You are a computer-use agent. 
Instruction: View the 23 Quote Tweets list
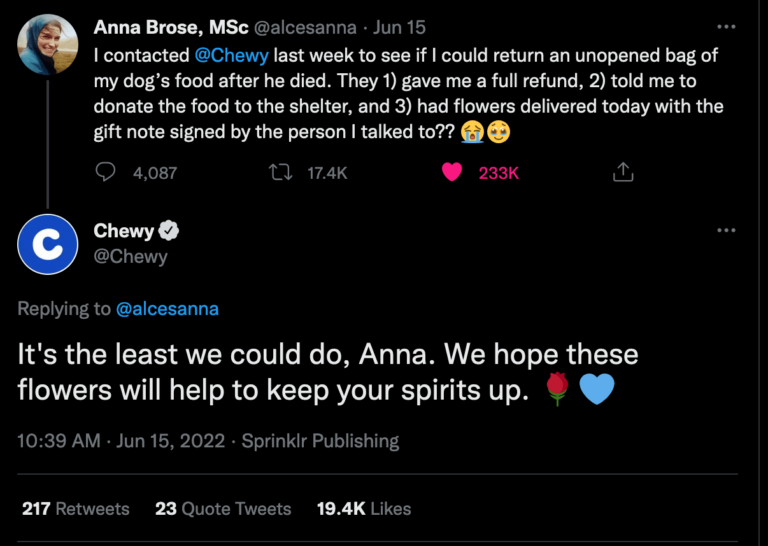223,508
